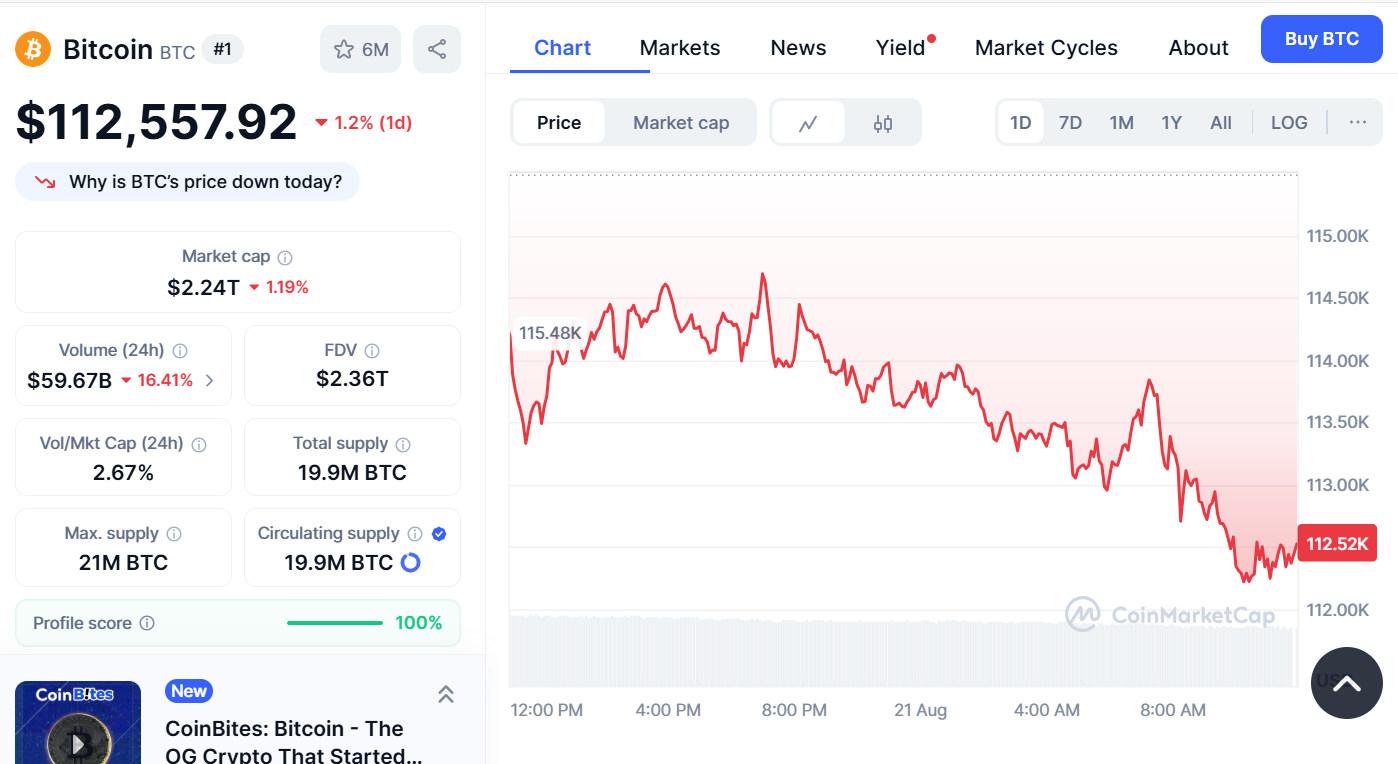
Task: Click circulating supply verified badge icon
Action: tap(439, 534)
